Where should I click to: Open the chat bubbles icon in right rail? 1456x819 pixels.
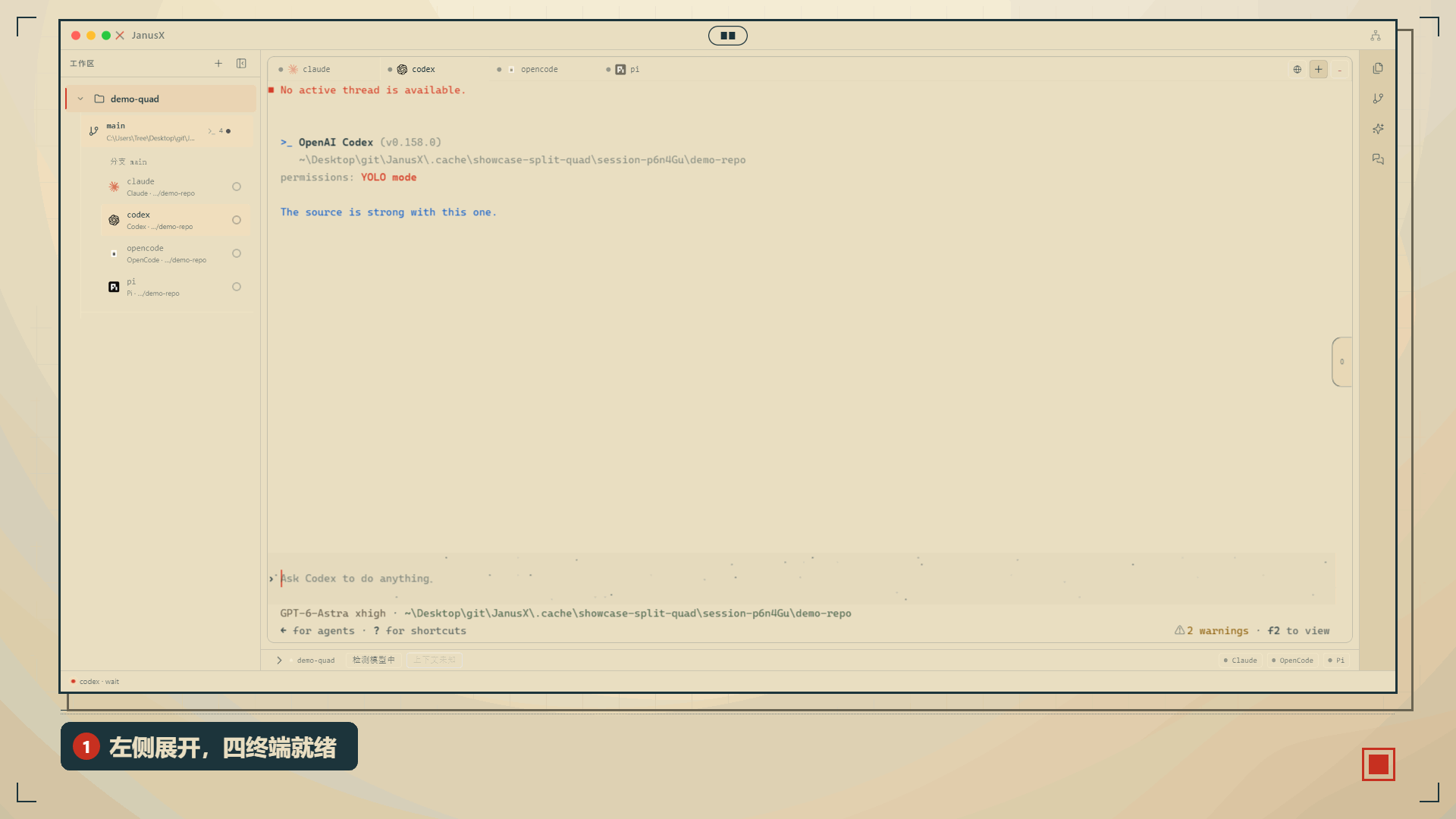pyautogui.click(x=1378, y=159)
